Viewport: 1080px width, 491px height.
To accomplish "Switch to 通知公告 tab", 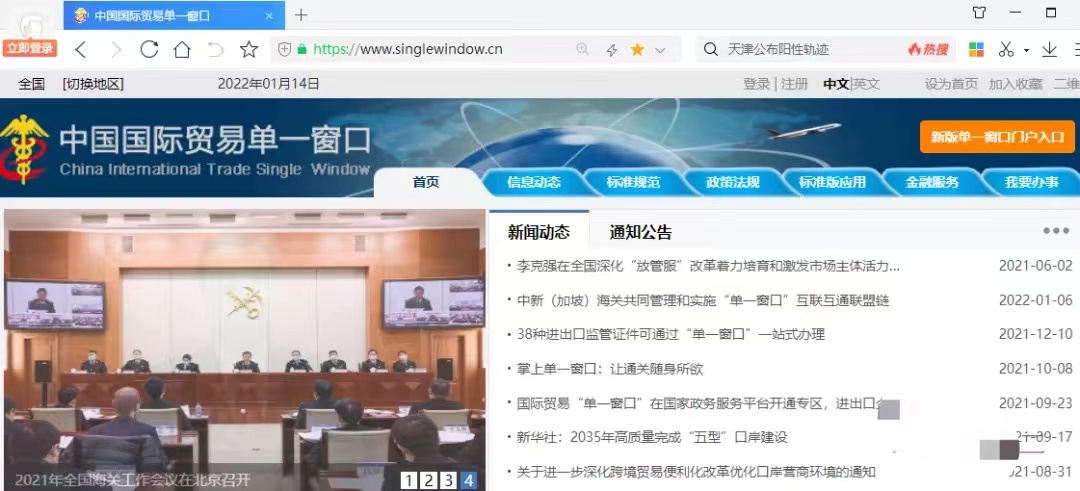I will coord(640,232).
